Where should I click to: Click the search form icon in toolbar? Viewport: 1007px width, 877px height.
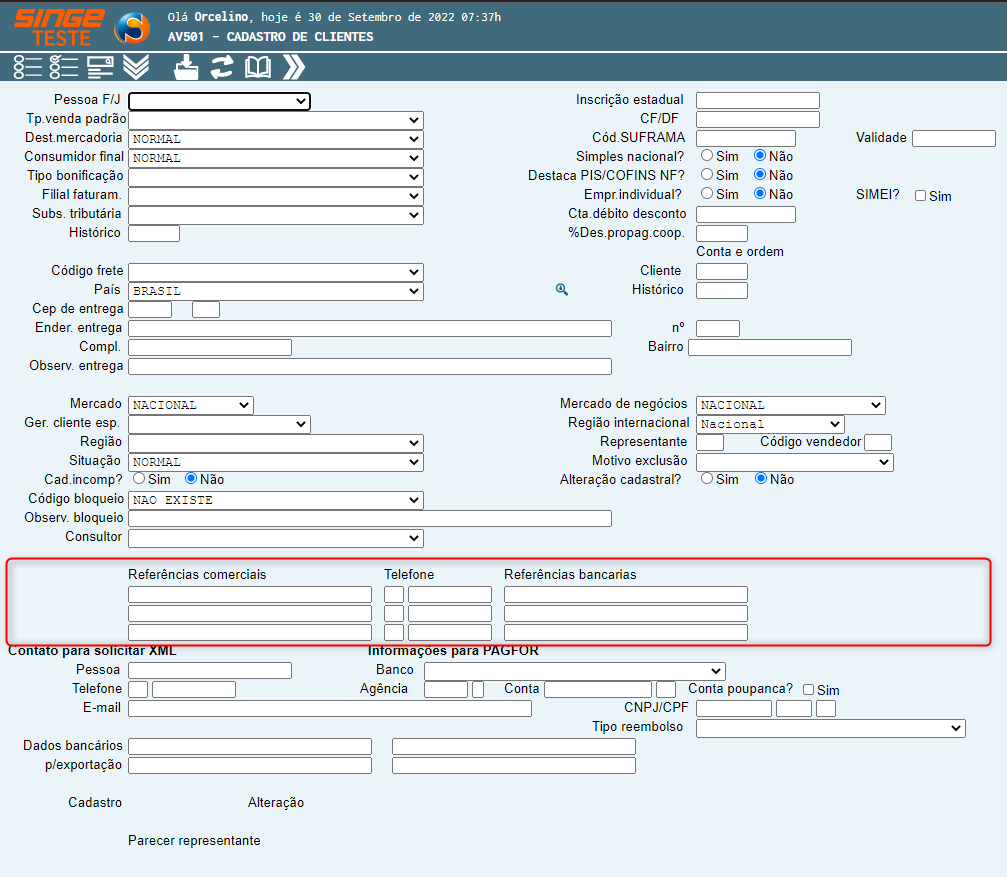[x=100, y=67]
